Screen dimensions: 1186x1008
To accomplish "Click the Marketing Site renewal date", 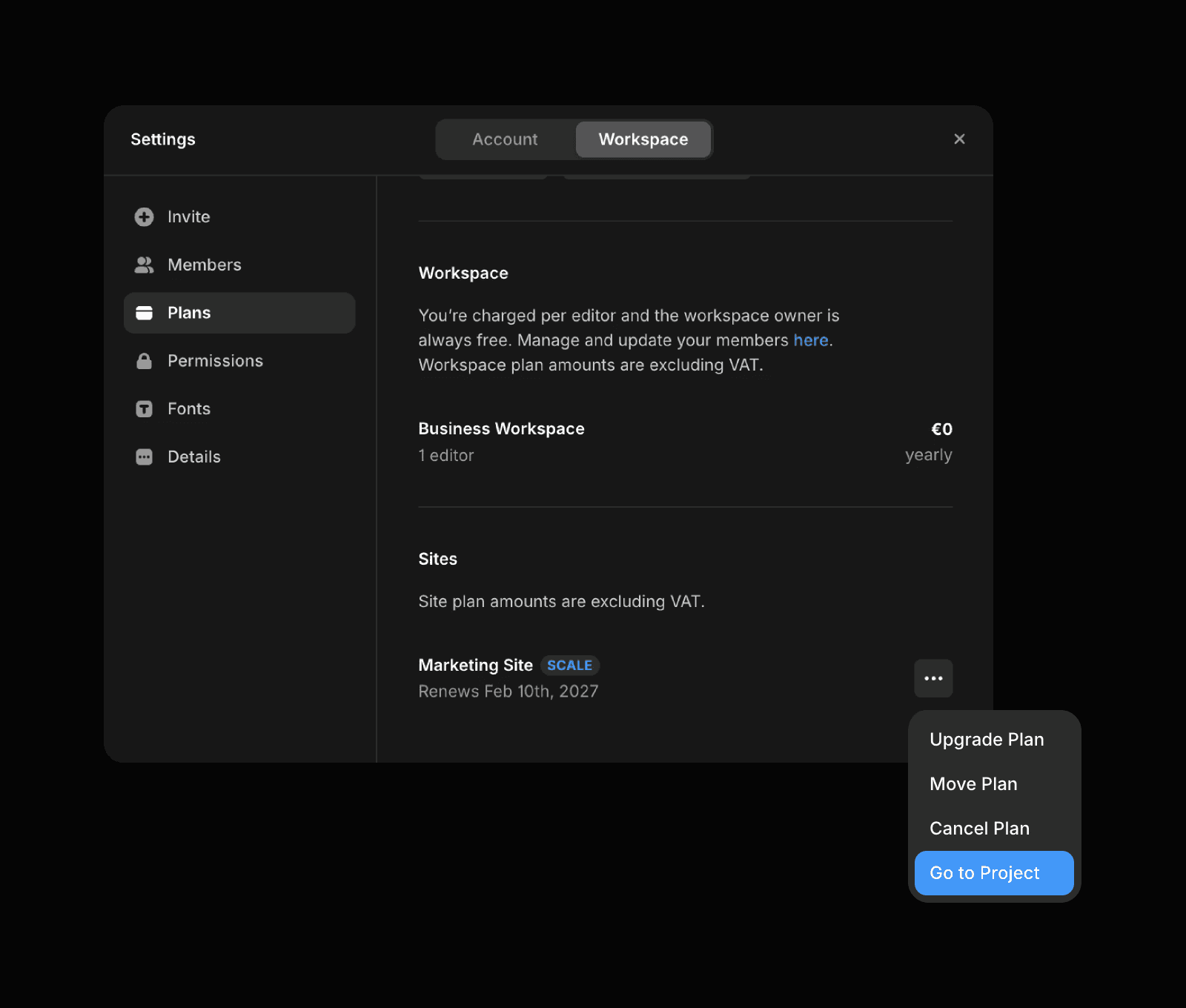I will coord(508,691).
